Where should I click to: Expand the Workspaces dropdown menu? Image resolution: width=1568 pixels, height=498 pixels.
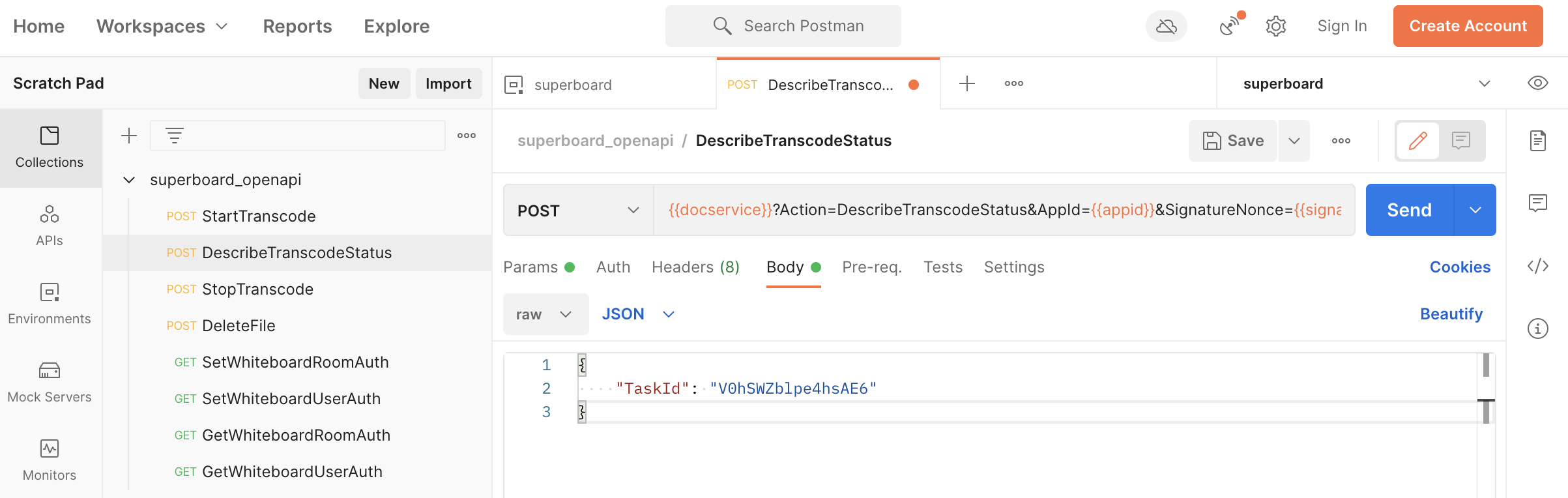point(162,26)
